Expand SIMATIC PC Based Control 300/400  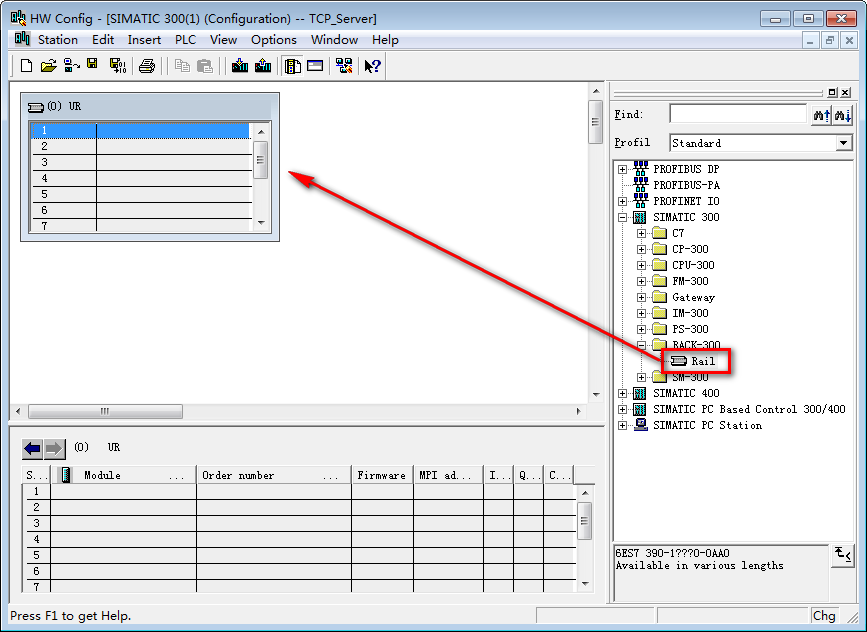pyautogui.click(x=623, y=410)
